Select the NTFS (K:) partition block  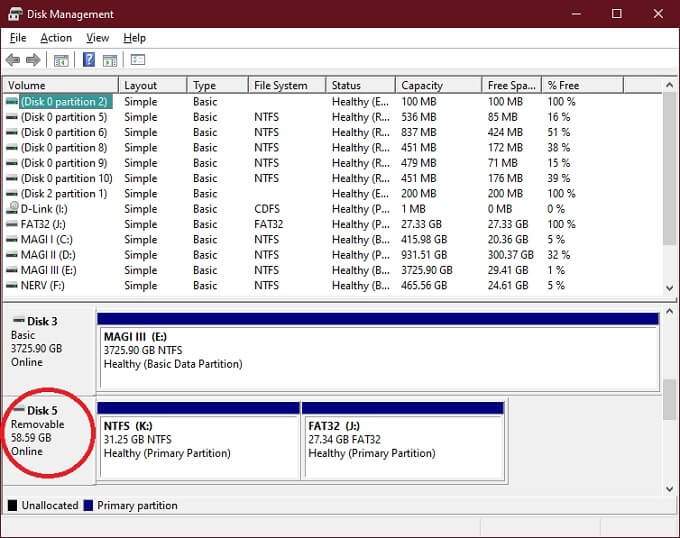198,445
